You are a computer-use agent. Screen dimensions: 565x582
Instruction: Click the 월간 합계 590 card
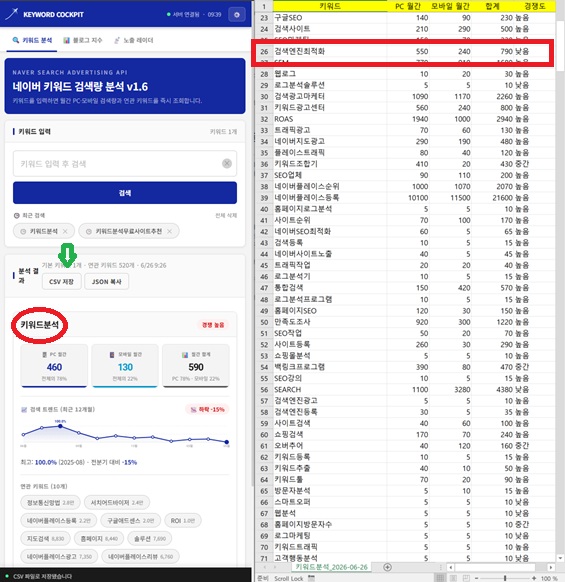point(196,366)
